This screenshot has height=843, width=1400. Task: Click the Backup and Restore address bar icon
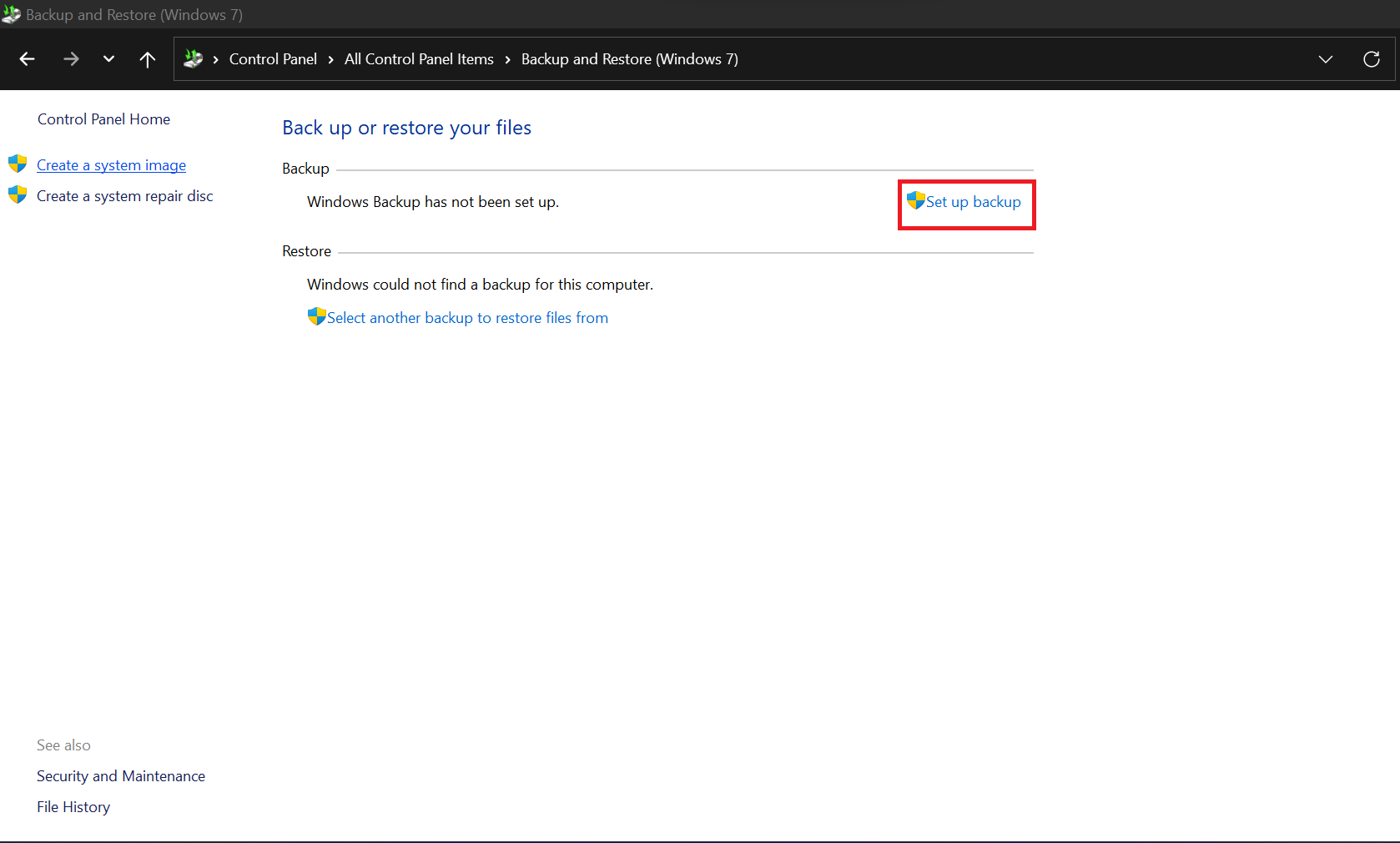[194, 58]
